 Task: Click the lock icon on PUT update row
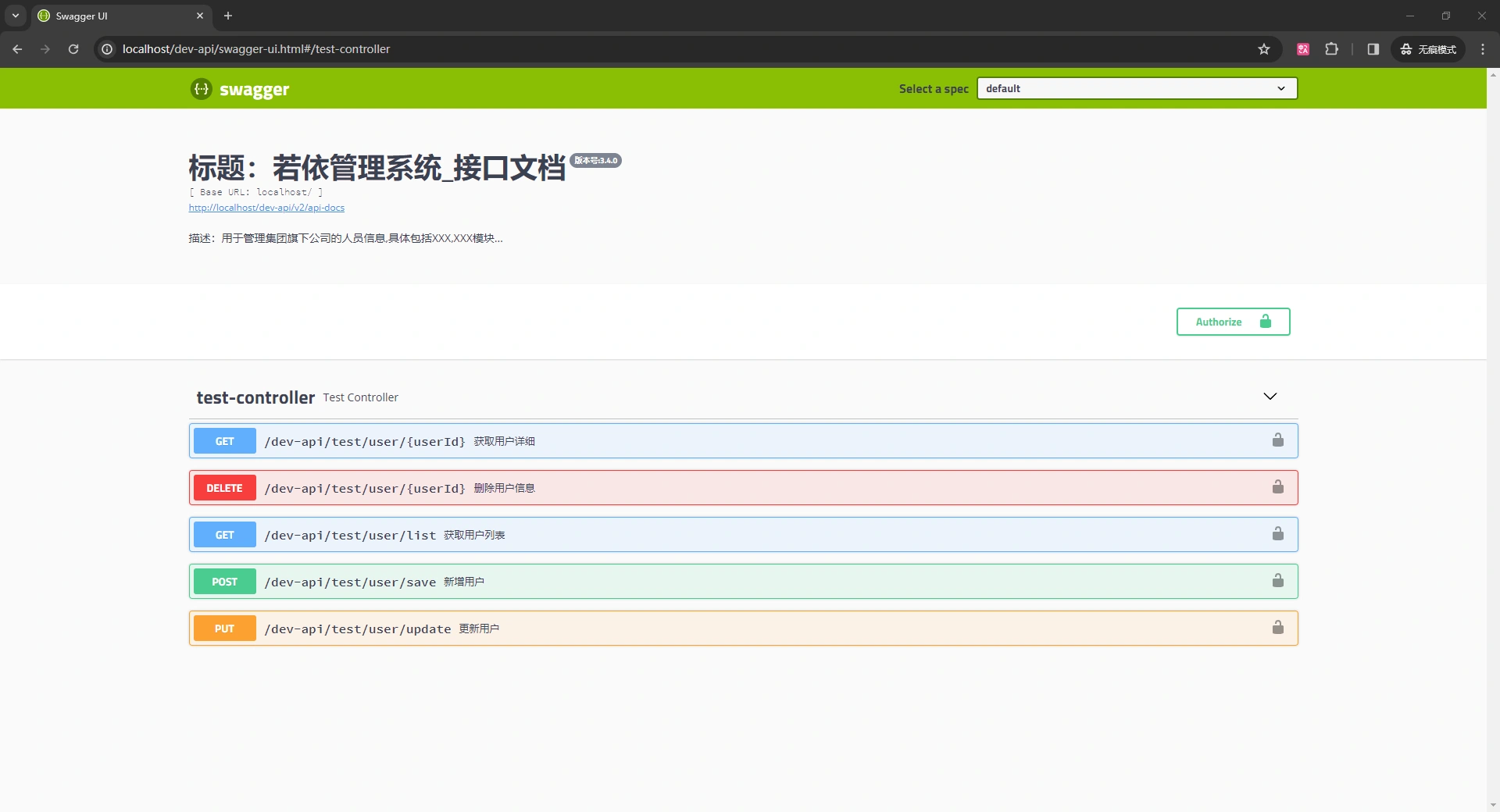tap(1277, 628)
